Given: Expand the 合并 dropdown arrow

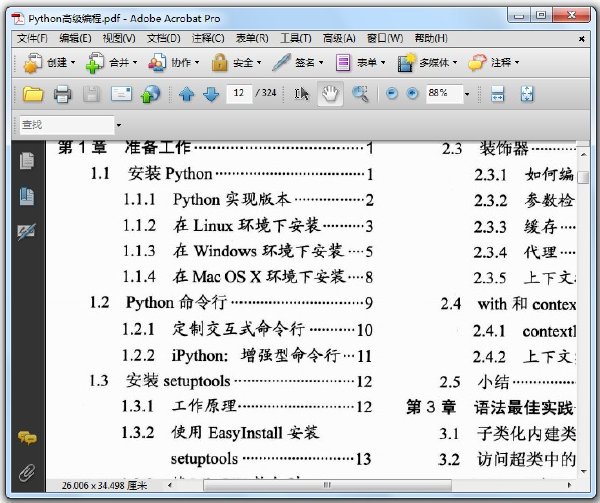Looking at the screenshot, I should (x=135, y=62).
